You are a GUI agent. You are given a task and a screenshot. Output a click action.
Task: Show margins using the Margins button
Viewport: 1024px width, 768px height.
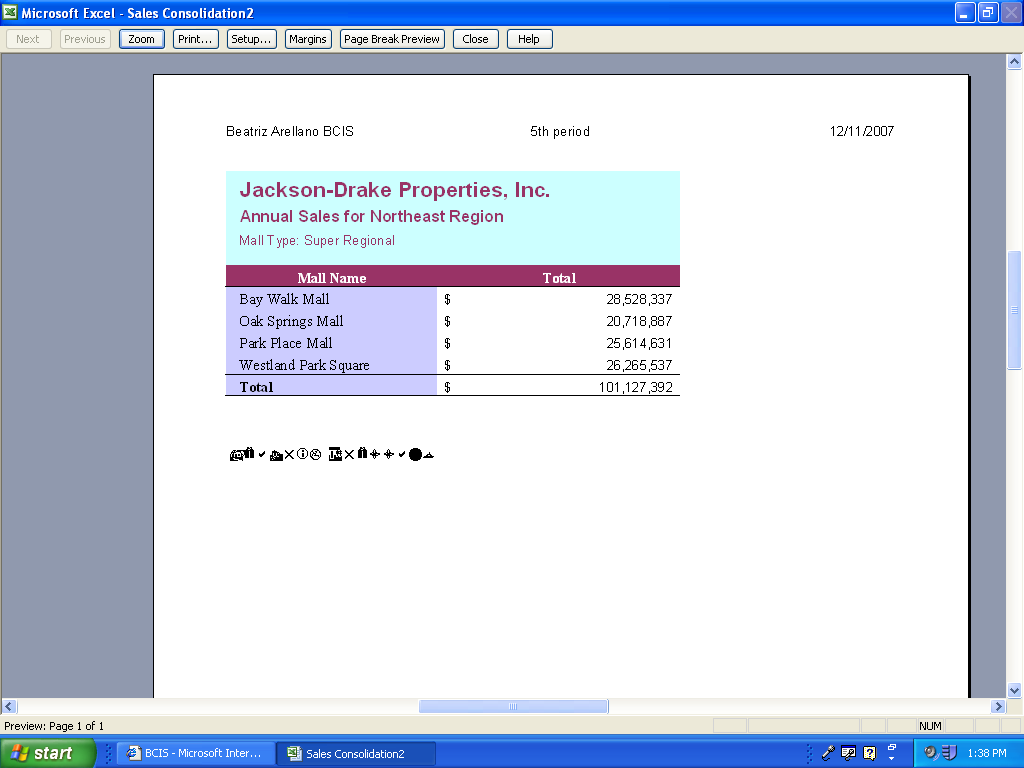click(308, 39)
